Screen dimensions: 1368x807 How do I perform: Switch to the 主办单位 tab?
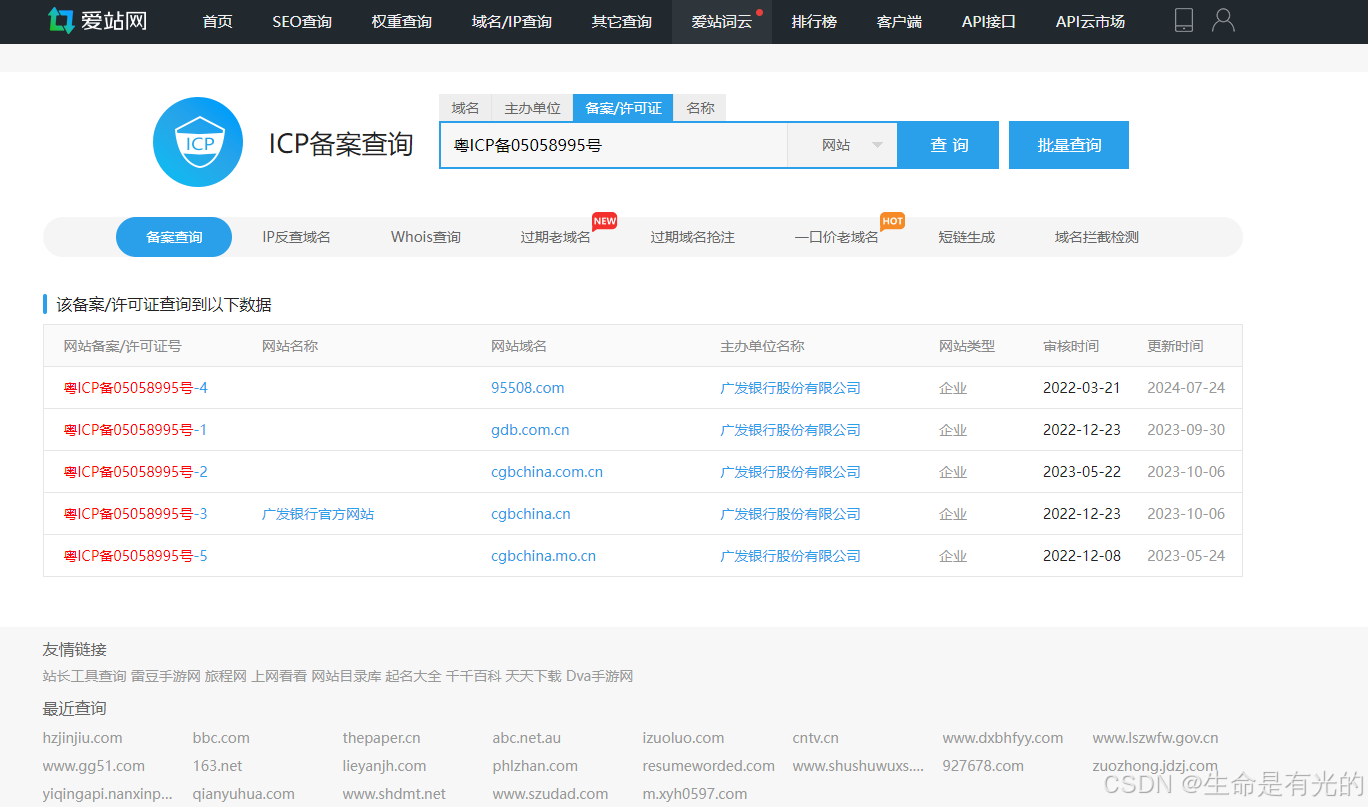click(532, 107)
